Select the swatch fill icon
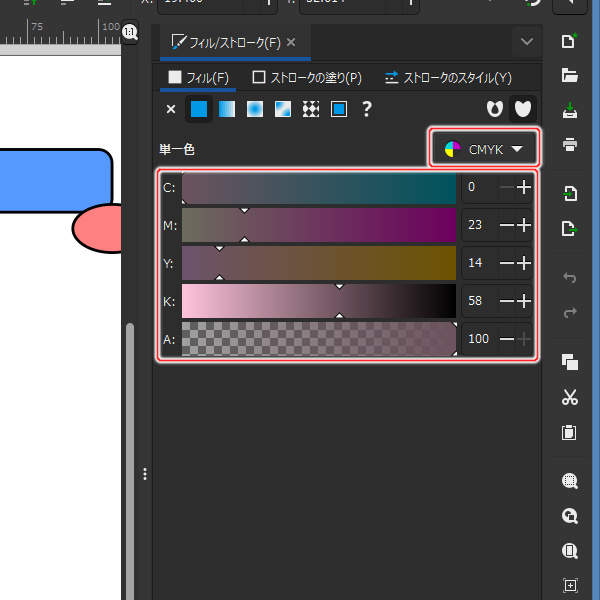The width and height of the screenshot is (600, 600). click(339, 109)
